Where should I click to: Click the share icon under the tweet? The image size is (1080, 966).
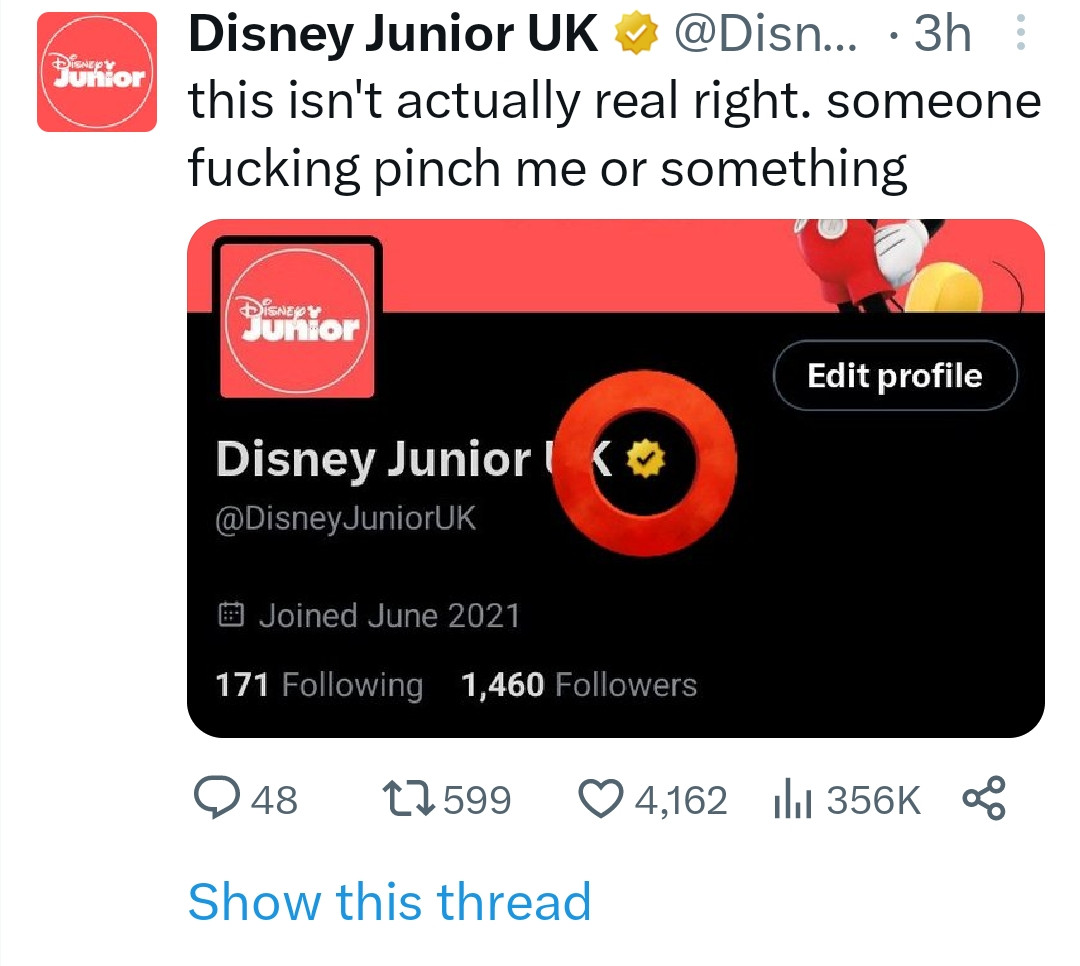pyautogui.click(x=984, y=799)
